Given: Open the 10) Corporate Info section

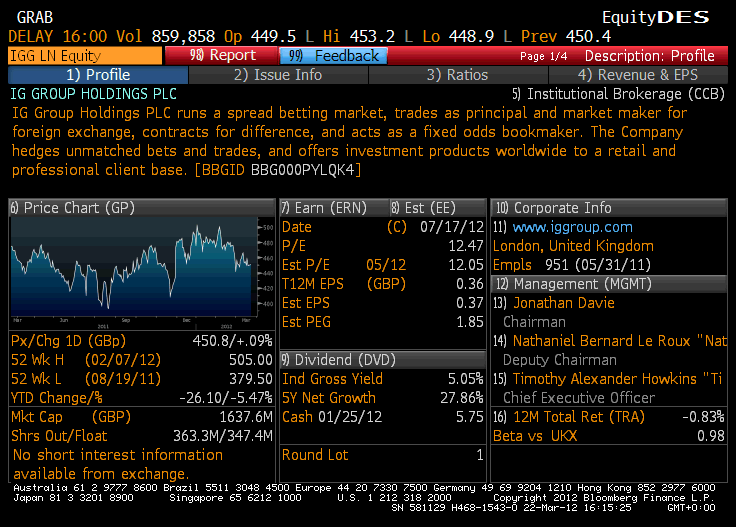Looking at the screenshot, I should 609,208.
